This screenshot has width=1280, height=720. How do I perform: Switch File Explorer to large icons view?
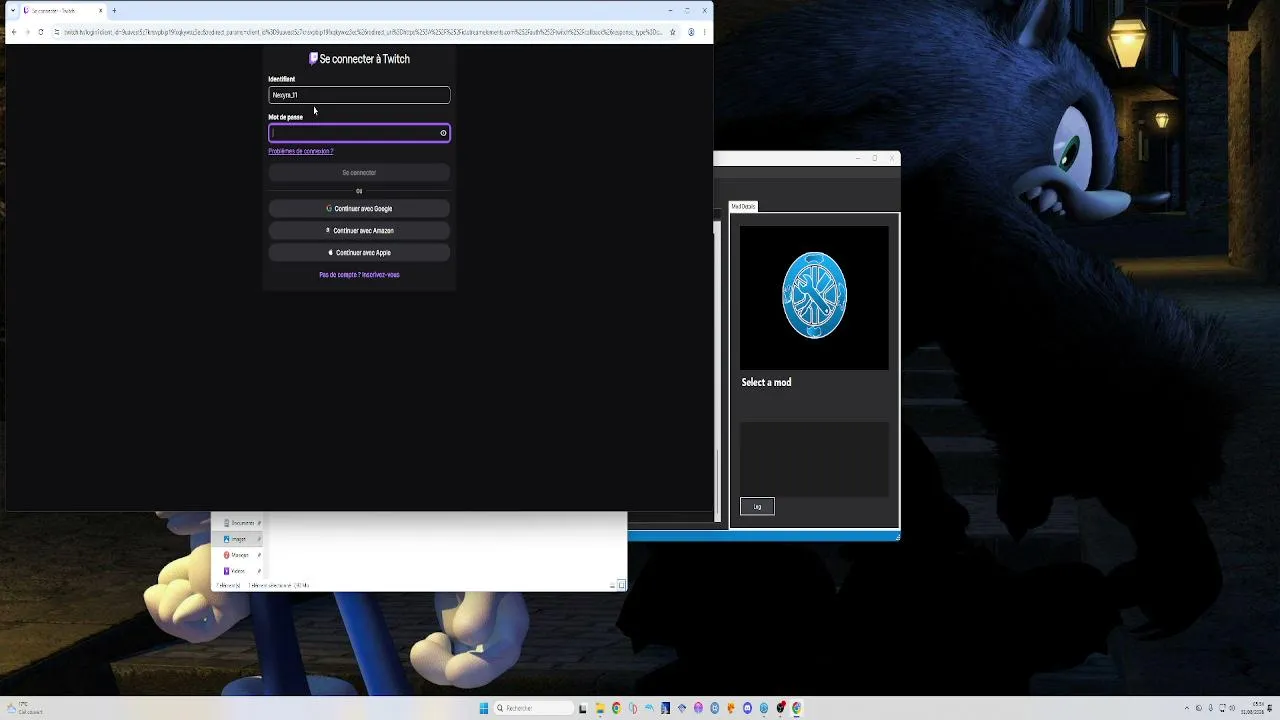pos(621,585)
